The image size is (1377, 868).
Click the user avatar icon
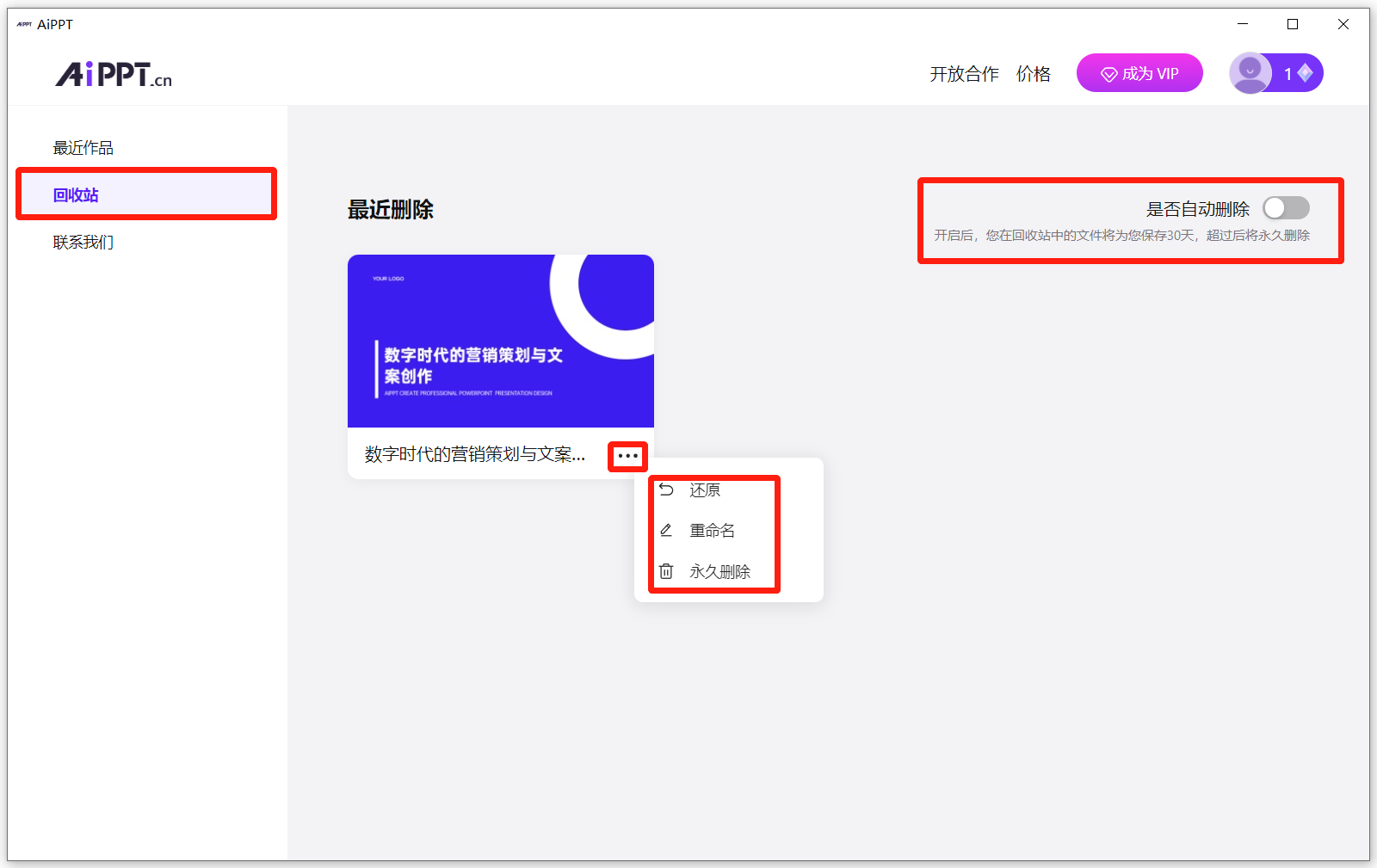point(1250,73)
